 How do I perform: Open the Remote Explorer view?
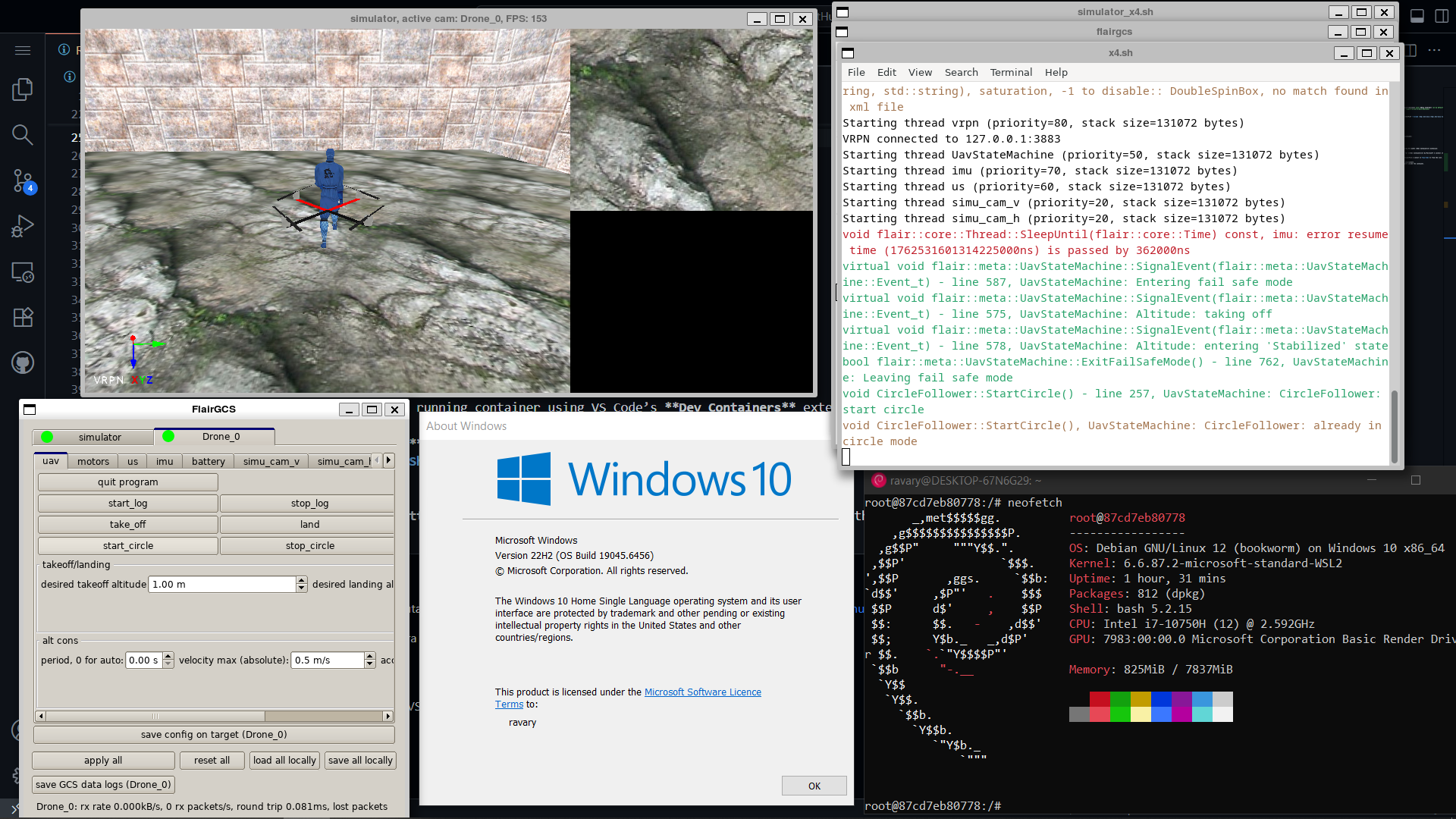[x=23, y=271]
